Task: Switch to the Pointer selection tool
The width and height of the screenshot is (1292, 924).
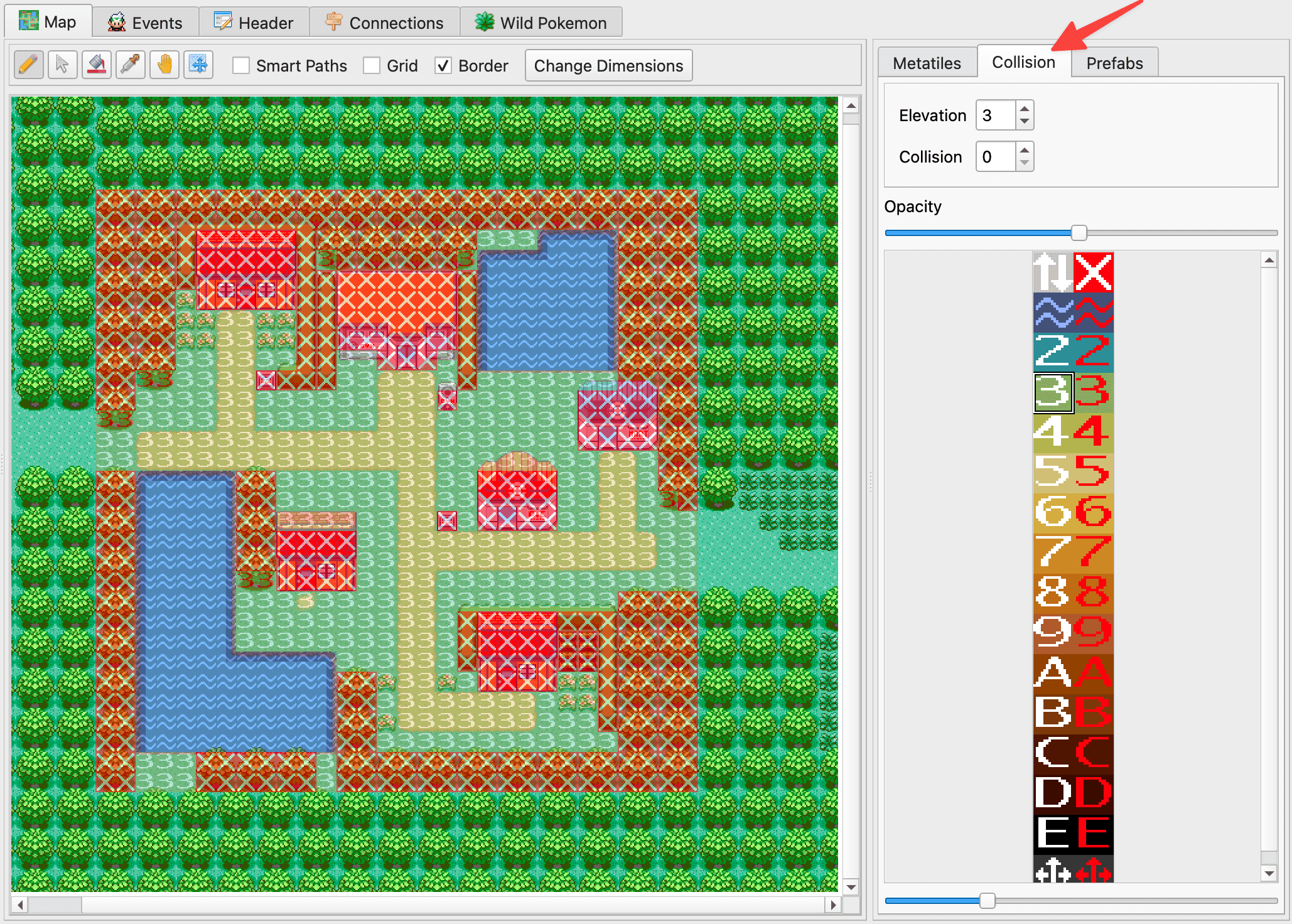Action: click(x=62, y=64)
